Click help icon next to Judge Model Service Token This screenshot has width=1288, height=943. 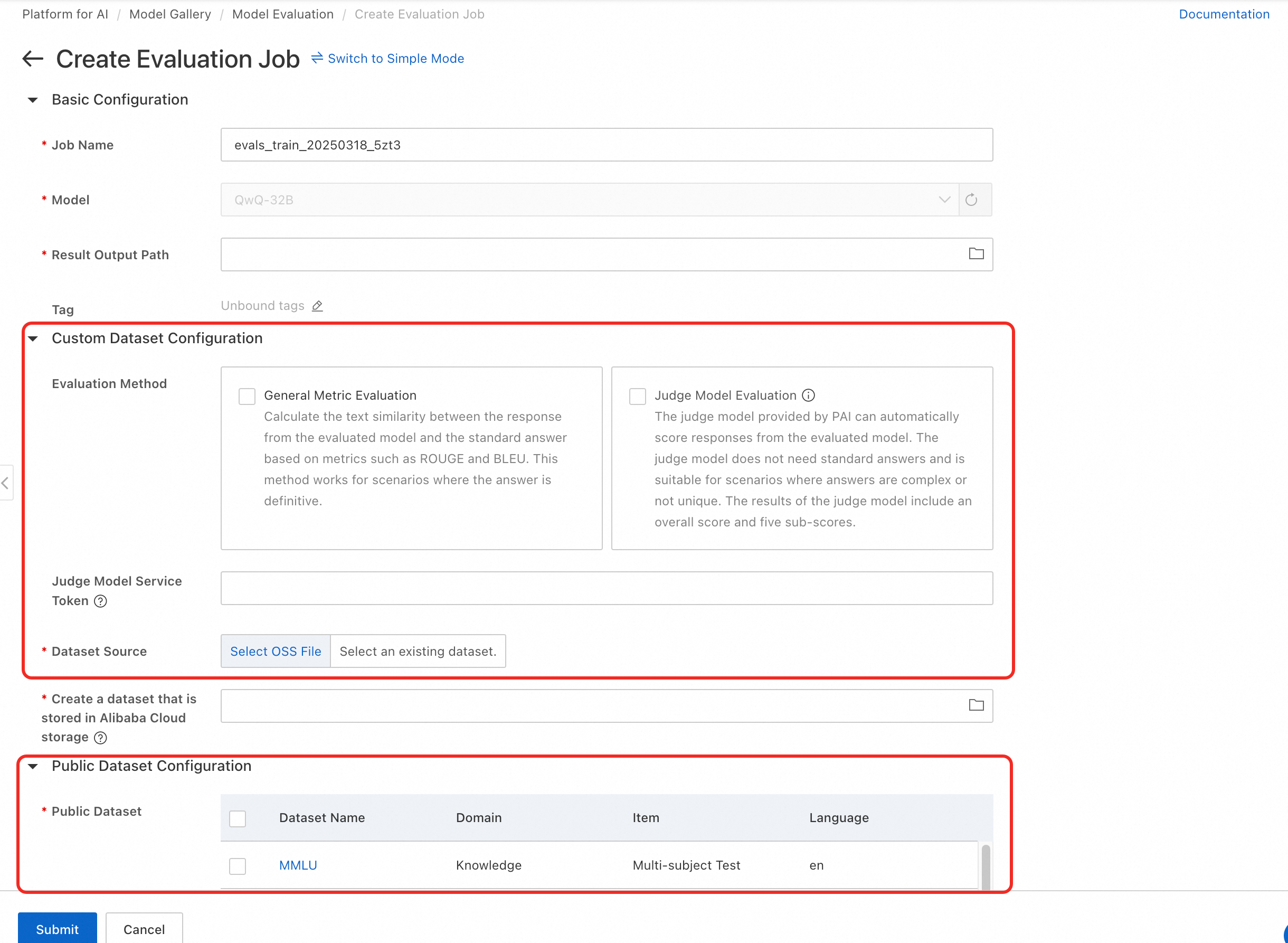pyautogui.click(x=100, y=601)
